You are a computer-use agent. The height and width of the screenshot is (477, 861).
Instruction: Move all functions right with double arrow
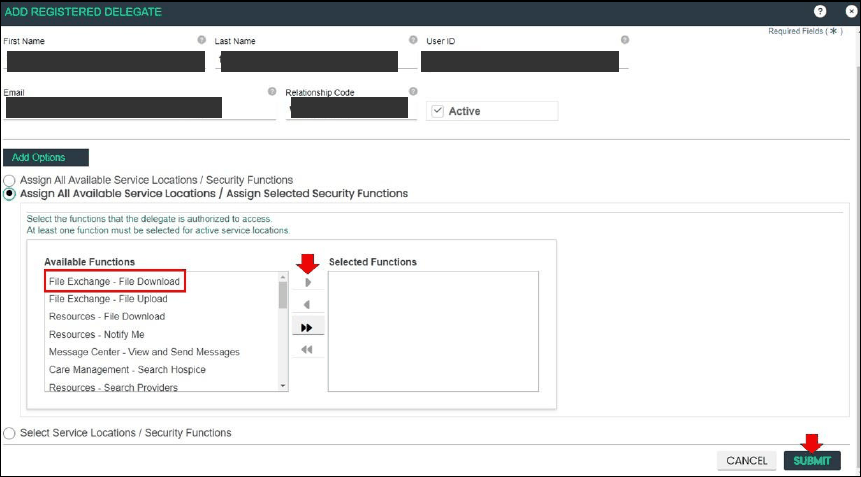(x=308, y=328)
